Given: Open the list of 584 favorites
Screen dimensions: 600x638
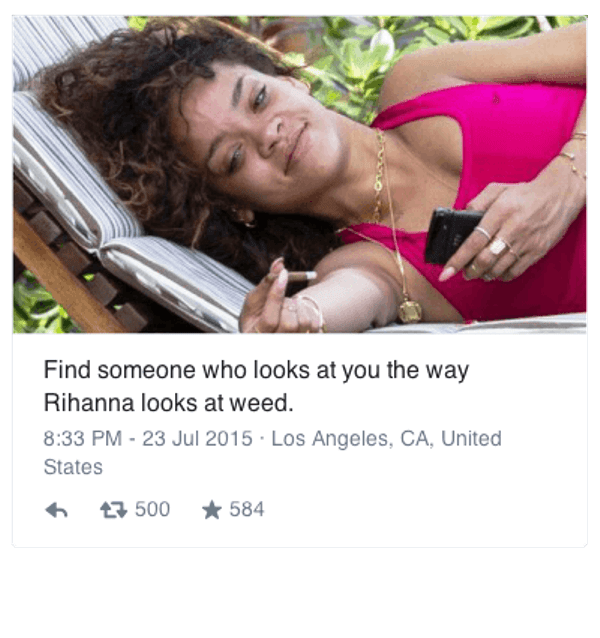Looking at the screenshot, I should tap(247, 509).
